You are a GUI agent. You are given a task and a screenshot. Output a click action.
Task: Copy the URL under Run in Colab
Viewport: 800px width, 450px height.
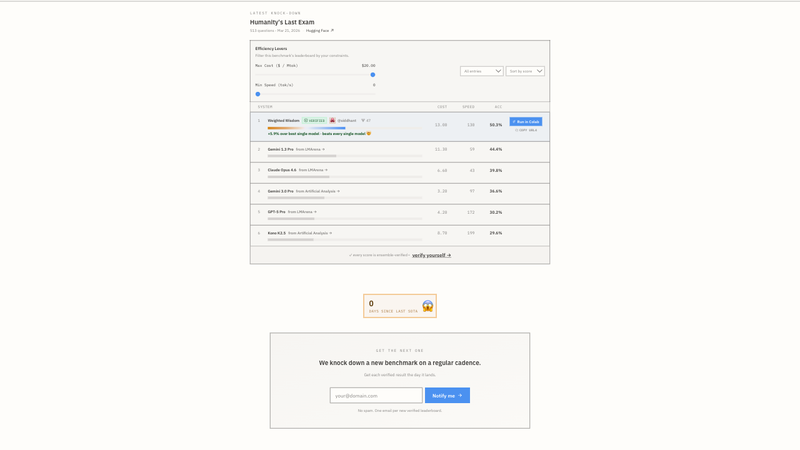[x=526, y=130]
